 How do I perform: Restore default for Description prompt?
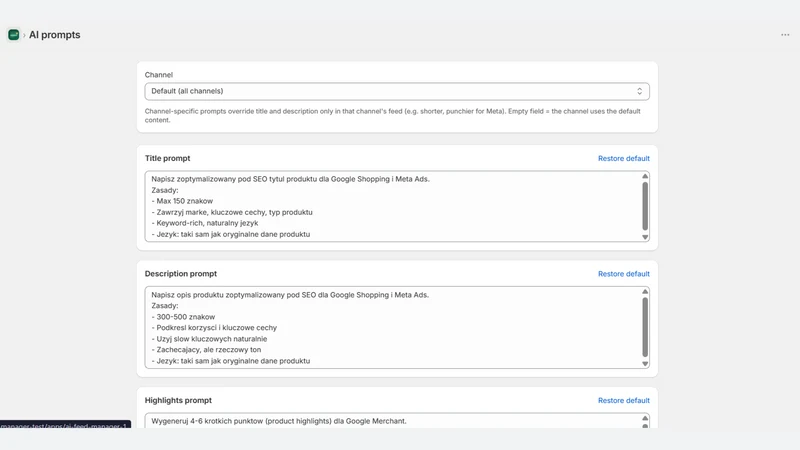(623, 274)
